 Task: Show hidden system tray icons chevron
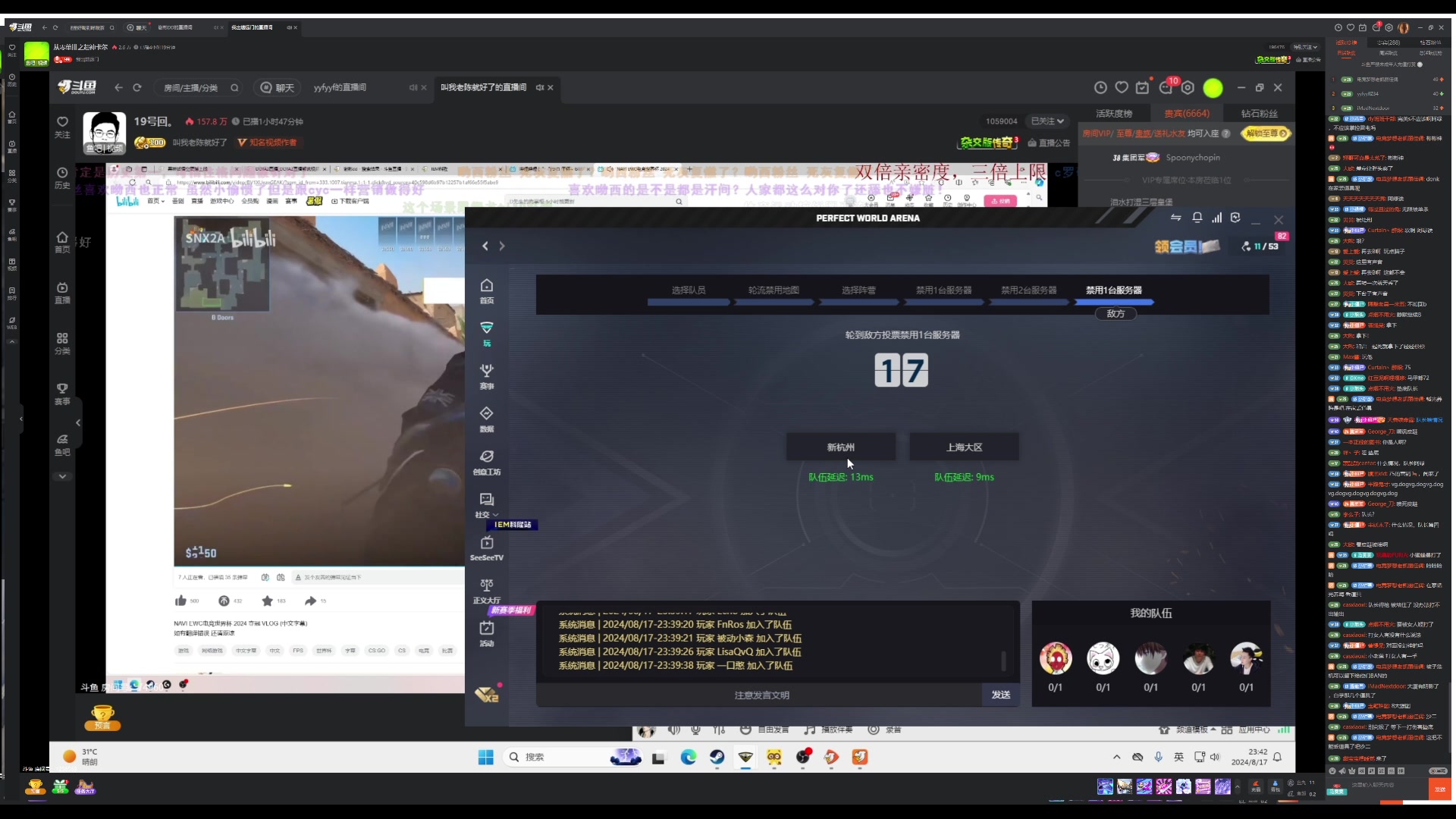click(x=1116, y=757)
